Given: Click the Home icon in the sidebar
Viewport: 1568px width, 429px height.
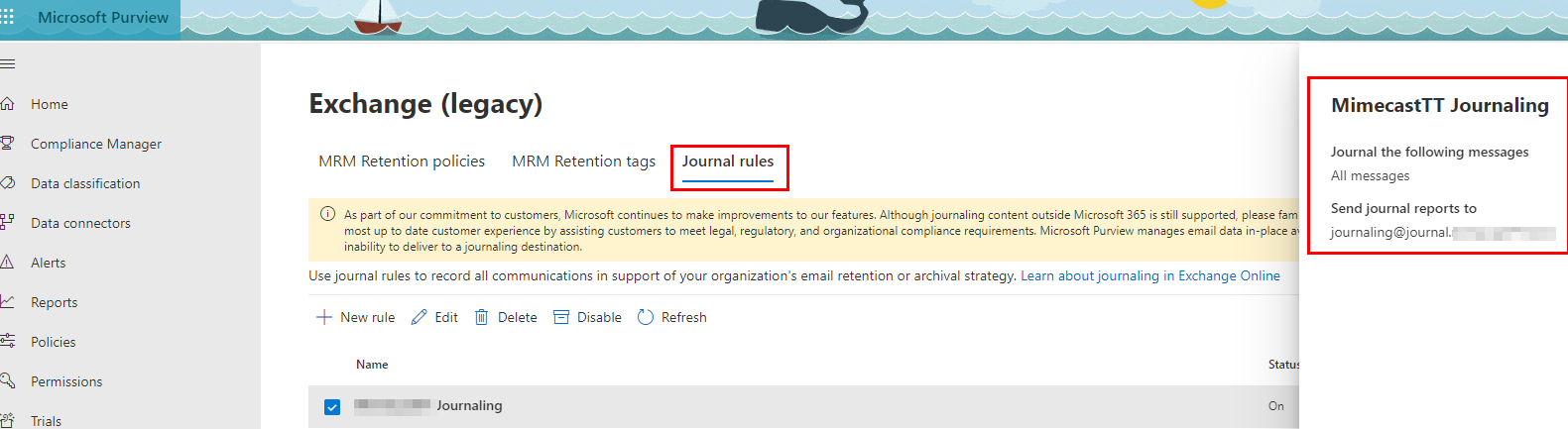Looking at the screenshot, I should click(8, 104).
